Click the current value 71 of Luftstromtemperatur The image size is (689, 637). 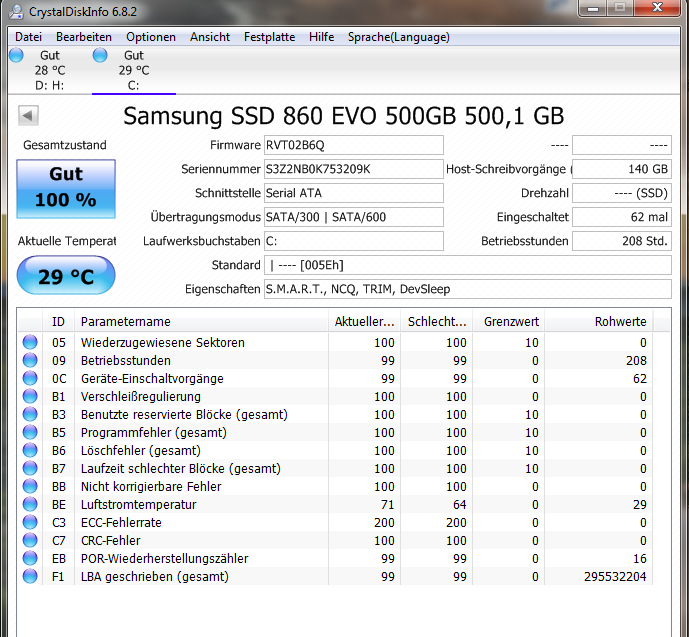pyautogui.click(x=387, y=504)
